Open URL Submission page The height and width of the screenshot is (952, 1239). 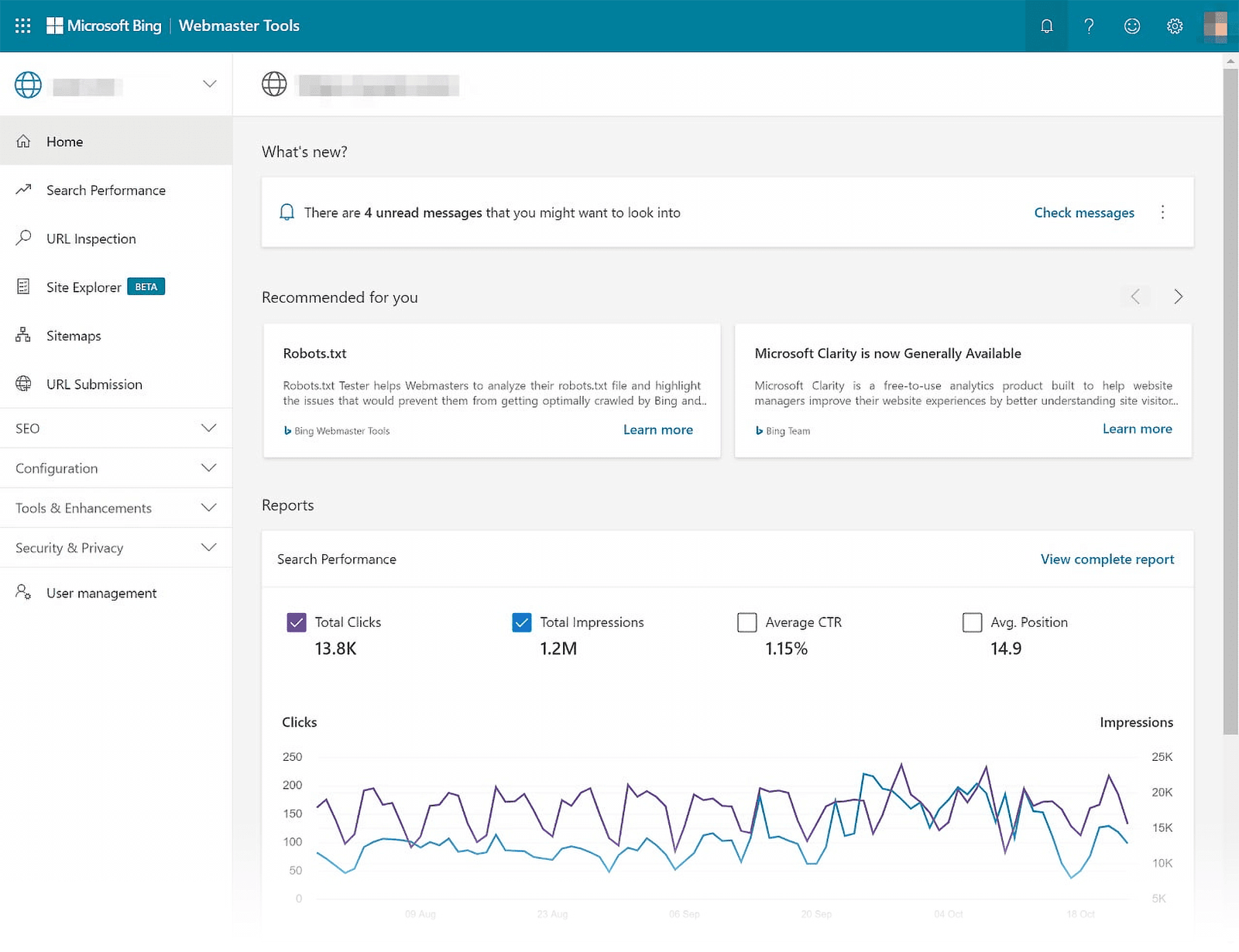click(x=116, y=384)
